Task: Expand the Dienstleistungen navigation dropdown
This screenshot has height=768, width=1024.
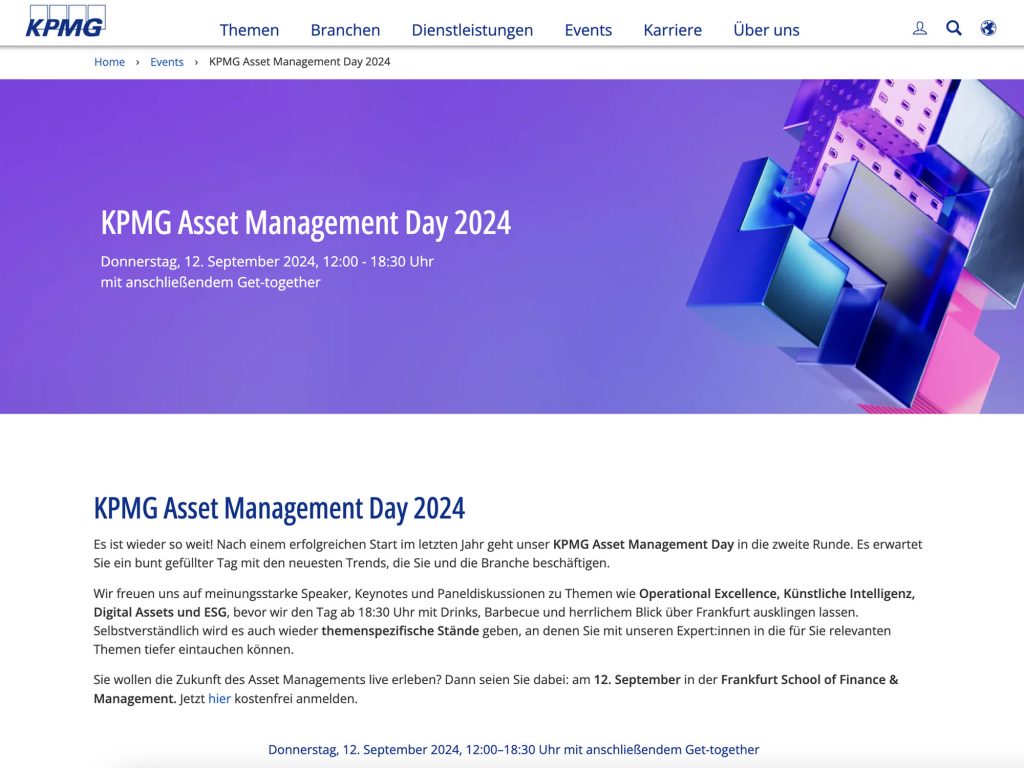Action: coord(471,30)
